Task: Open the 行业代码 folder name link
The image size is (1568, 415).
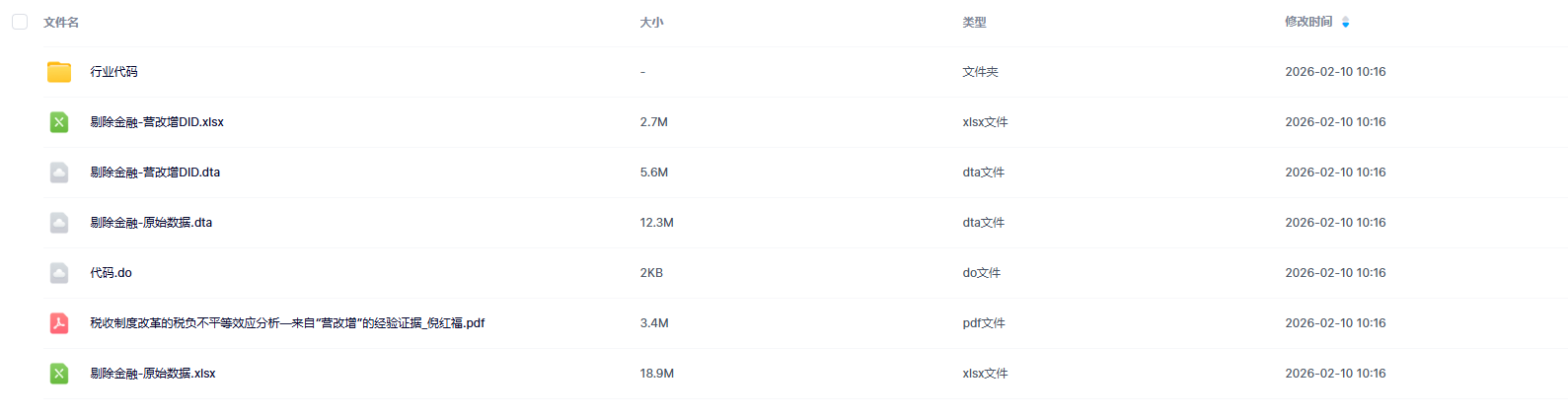Action: coord(114,72)
